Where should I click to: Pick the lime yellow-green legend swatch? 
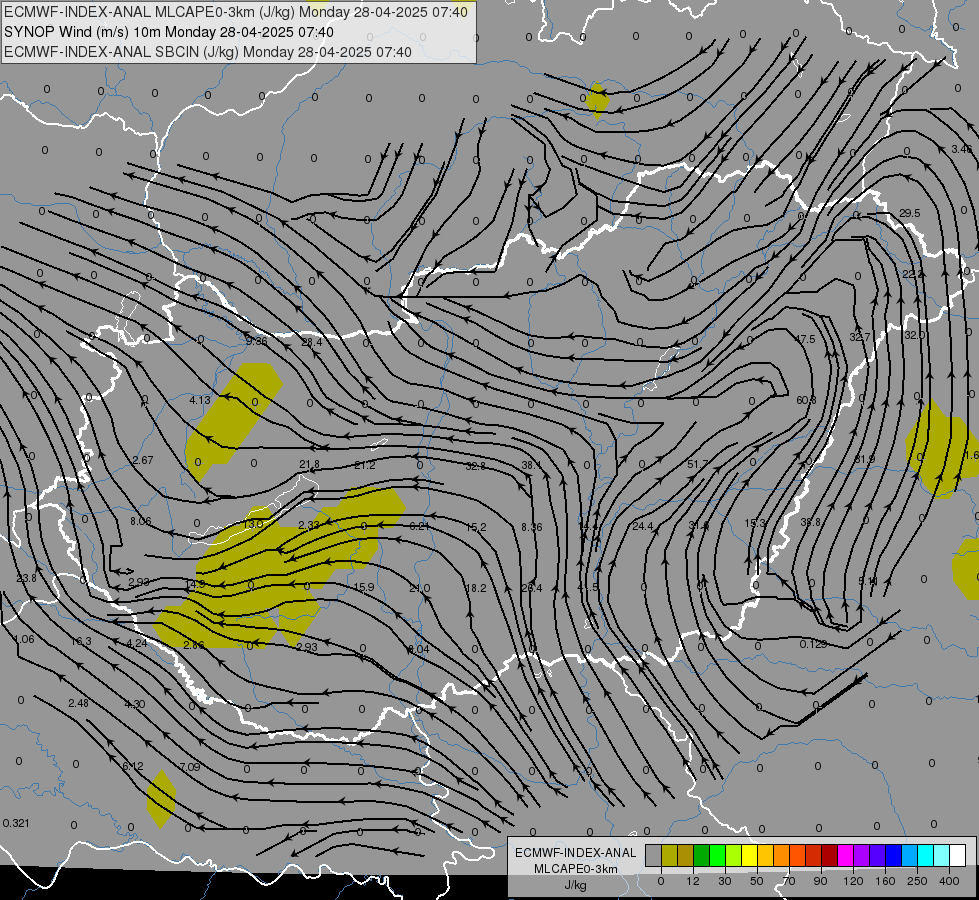734,856
